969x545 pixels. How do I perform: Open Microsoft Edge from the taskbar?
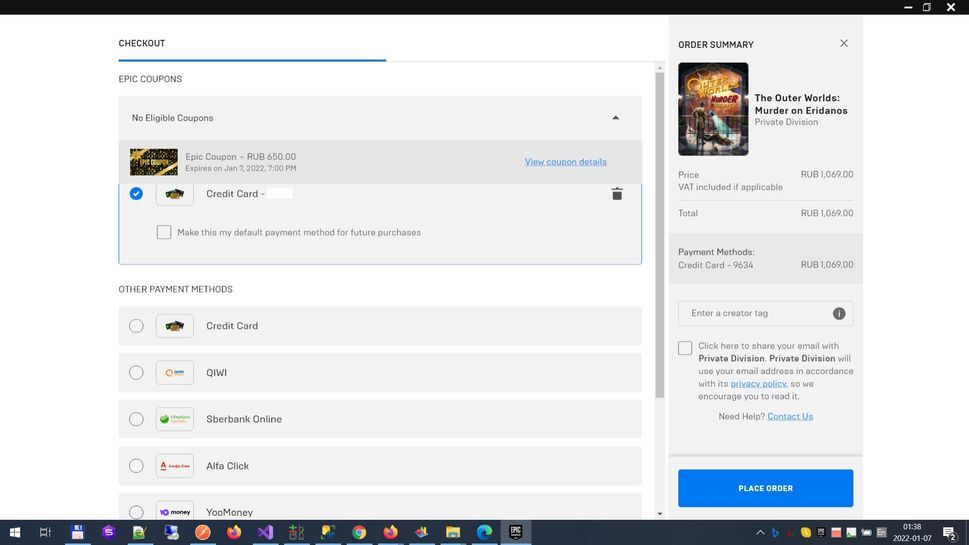(484, 533)
